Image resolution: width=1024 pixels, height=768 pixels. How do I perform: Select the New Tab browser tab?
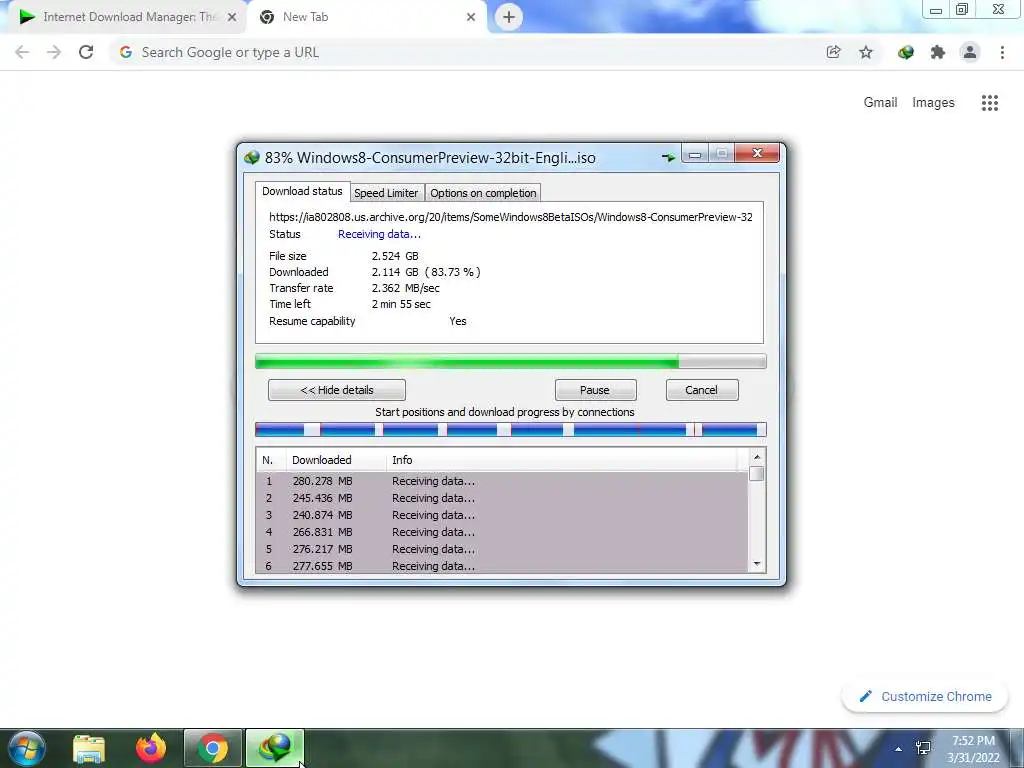click(366, 17)
